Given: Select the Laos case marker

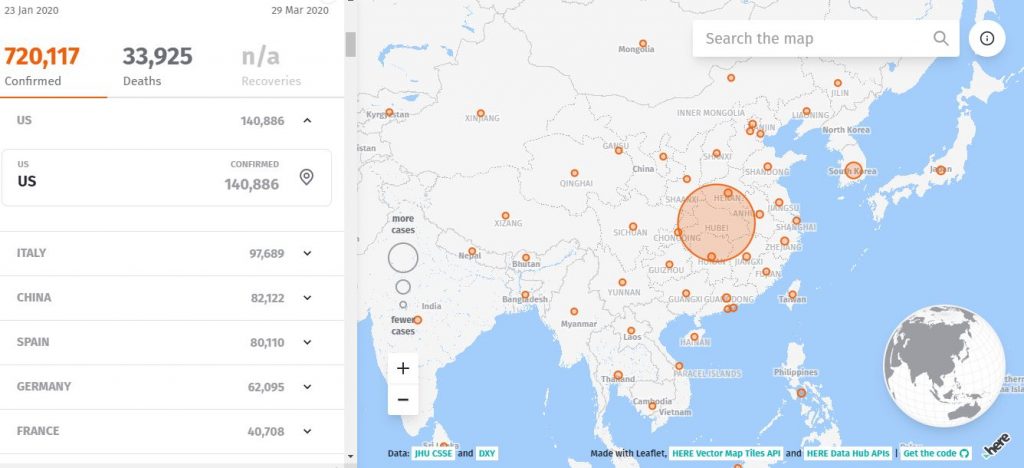Looking at the screenshot, I should coord(631,331).
